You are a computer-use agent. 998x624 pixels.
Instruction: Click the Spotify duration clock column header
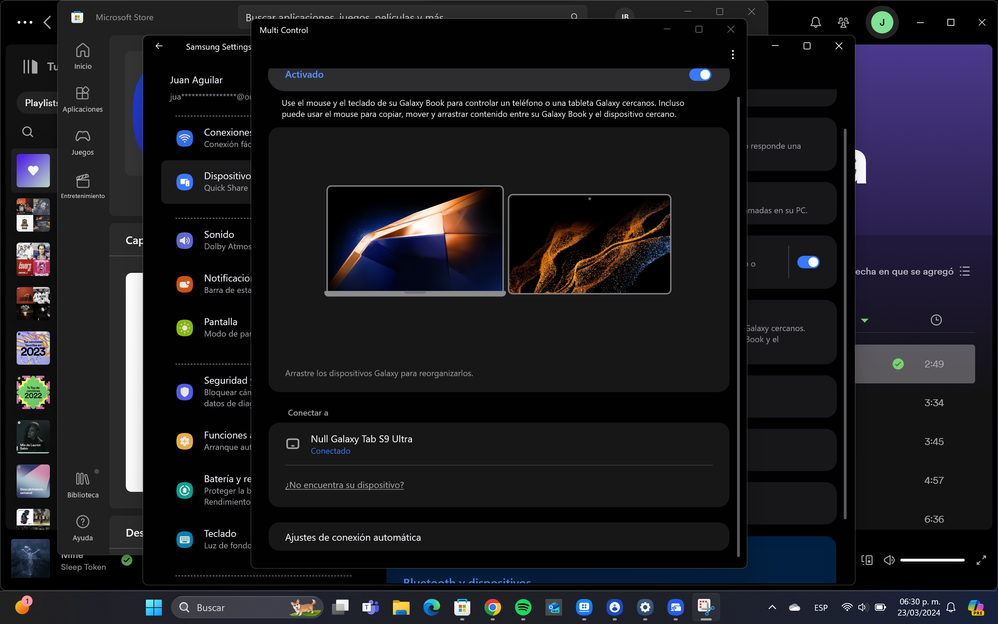click(936, 320)
